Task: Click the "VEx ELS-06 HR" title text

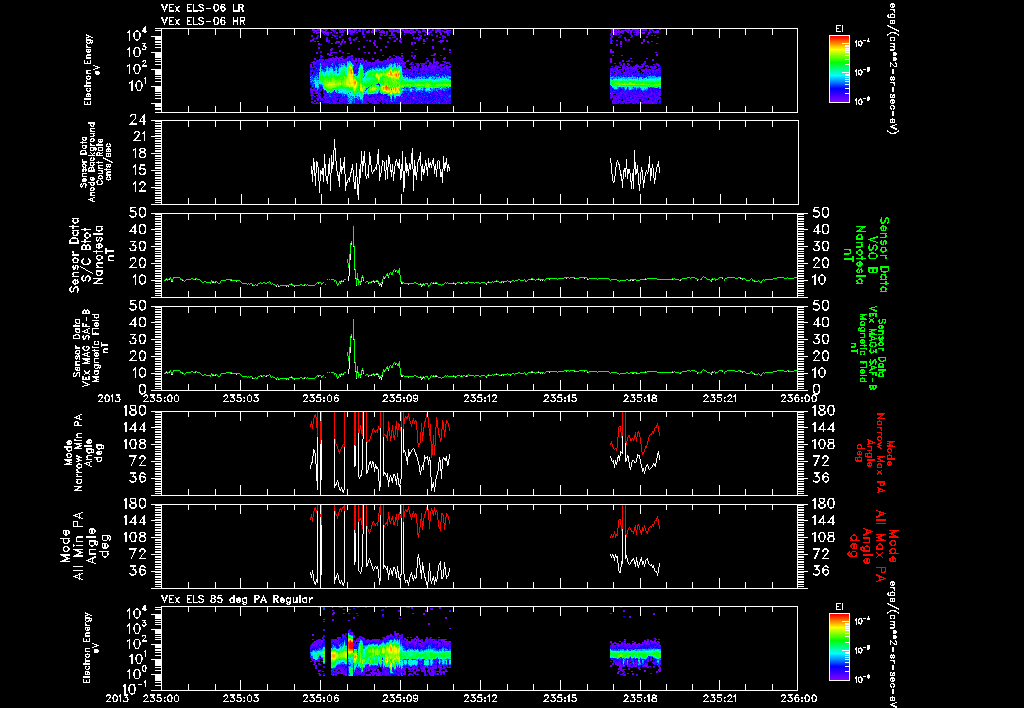Action: click(x=203, y=21)
